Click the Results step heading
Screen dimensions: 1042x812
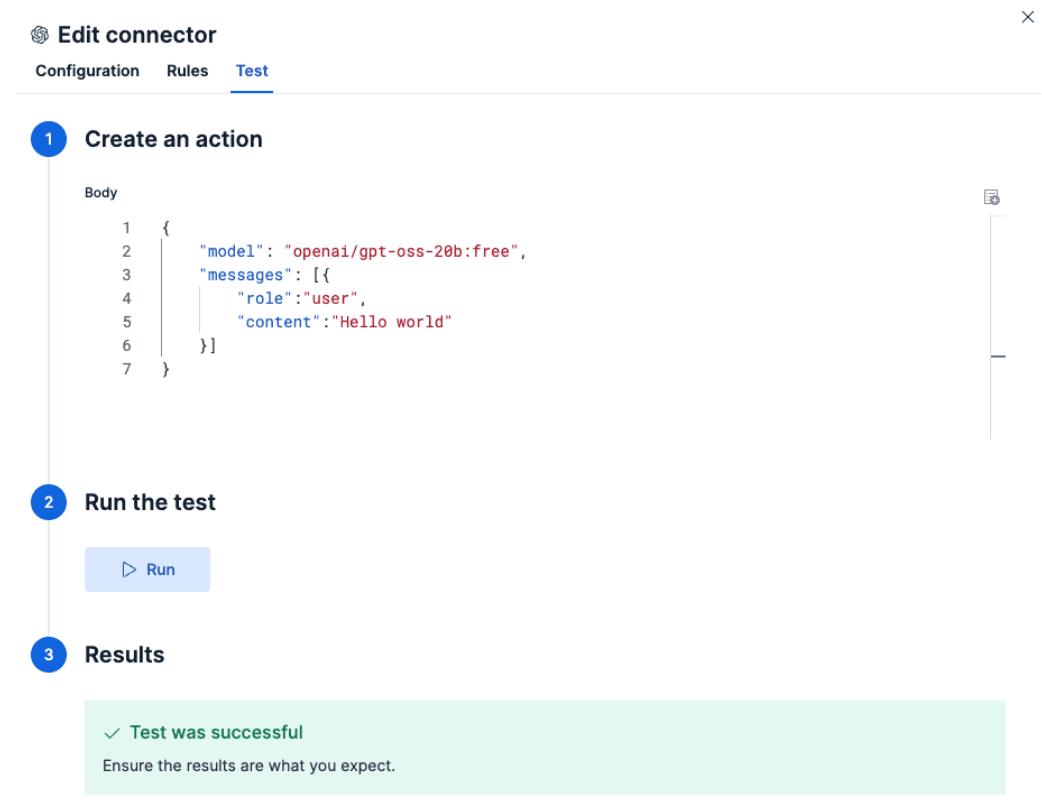[124, 655]
